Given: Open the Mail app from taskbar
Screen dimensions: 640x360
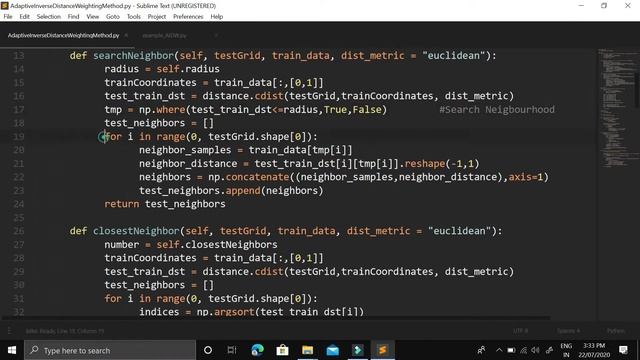Looking at the screenshot, I should coord(333,350).
